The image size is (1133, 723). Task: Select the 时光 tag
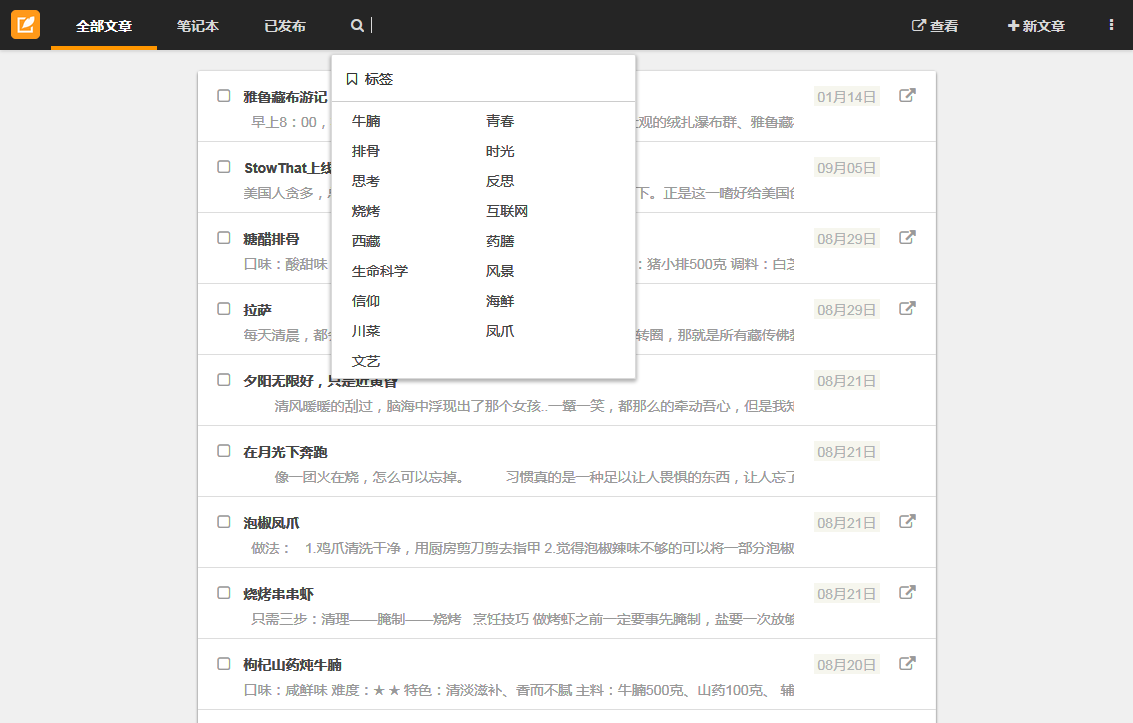[x=500, y=151]
